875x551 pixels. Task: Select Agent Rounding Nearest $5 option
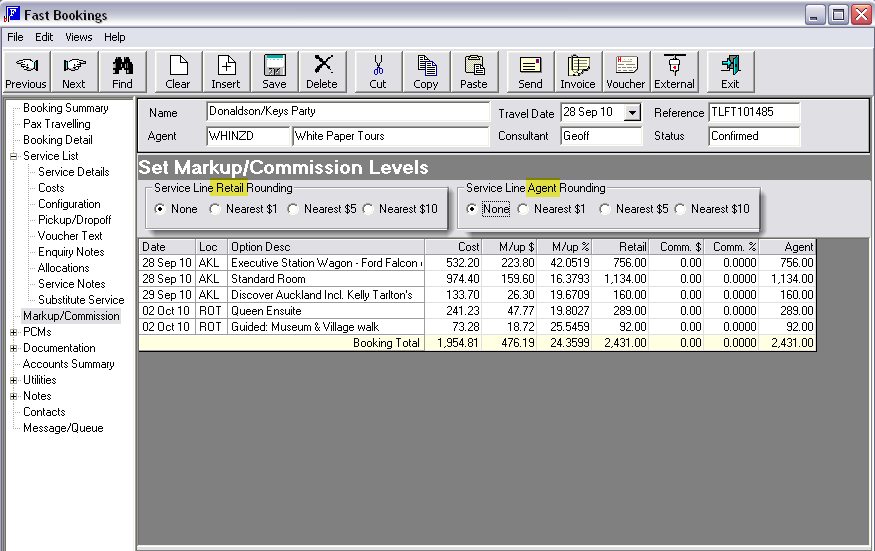[x=605, y=209]
